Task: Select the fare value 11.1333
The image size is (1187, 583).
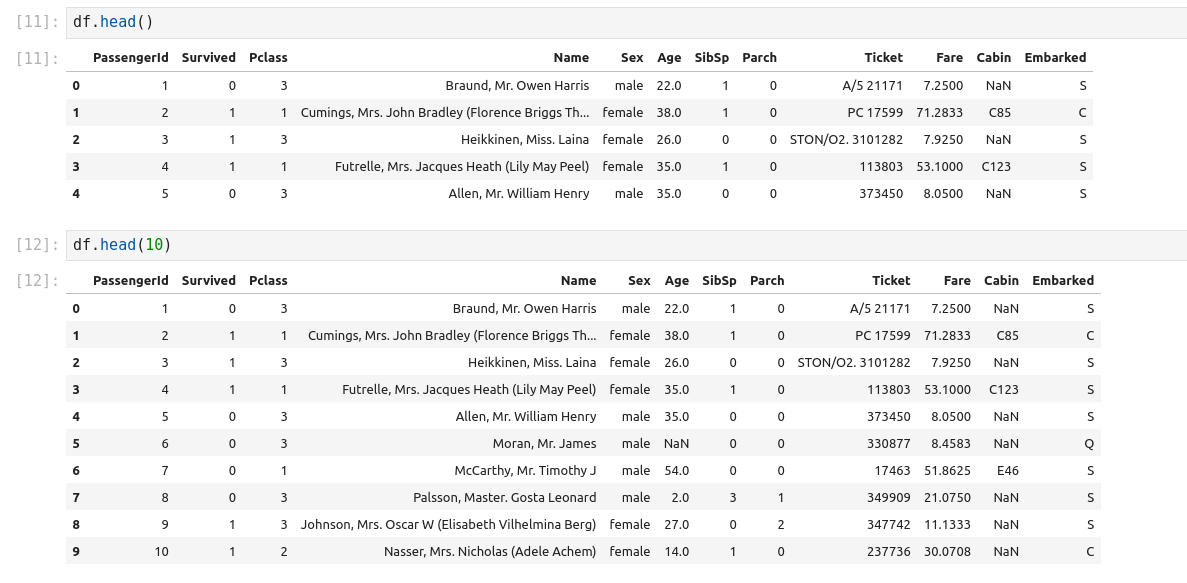Action: (x=946, y=524)
